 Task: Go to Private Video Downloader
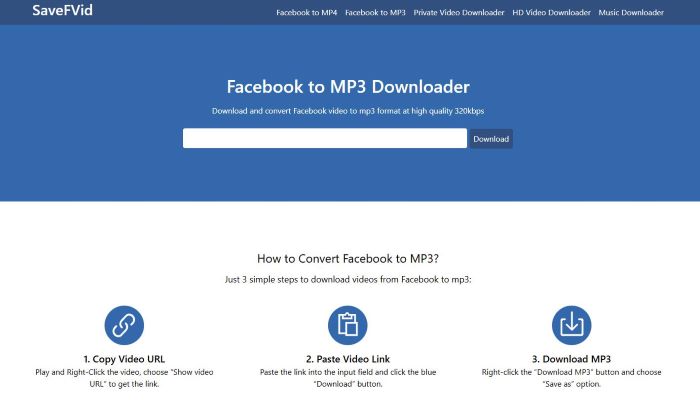click(458, 12)
